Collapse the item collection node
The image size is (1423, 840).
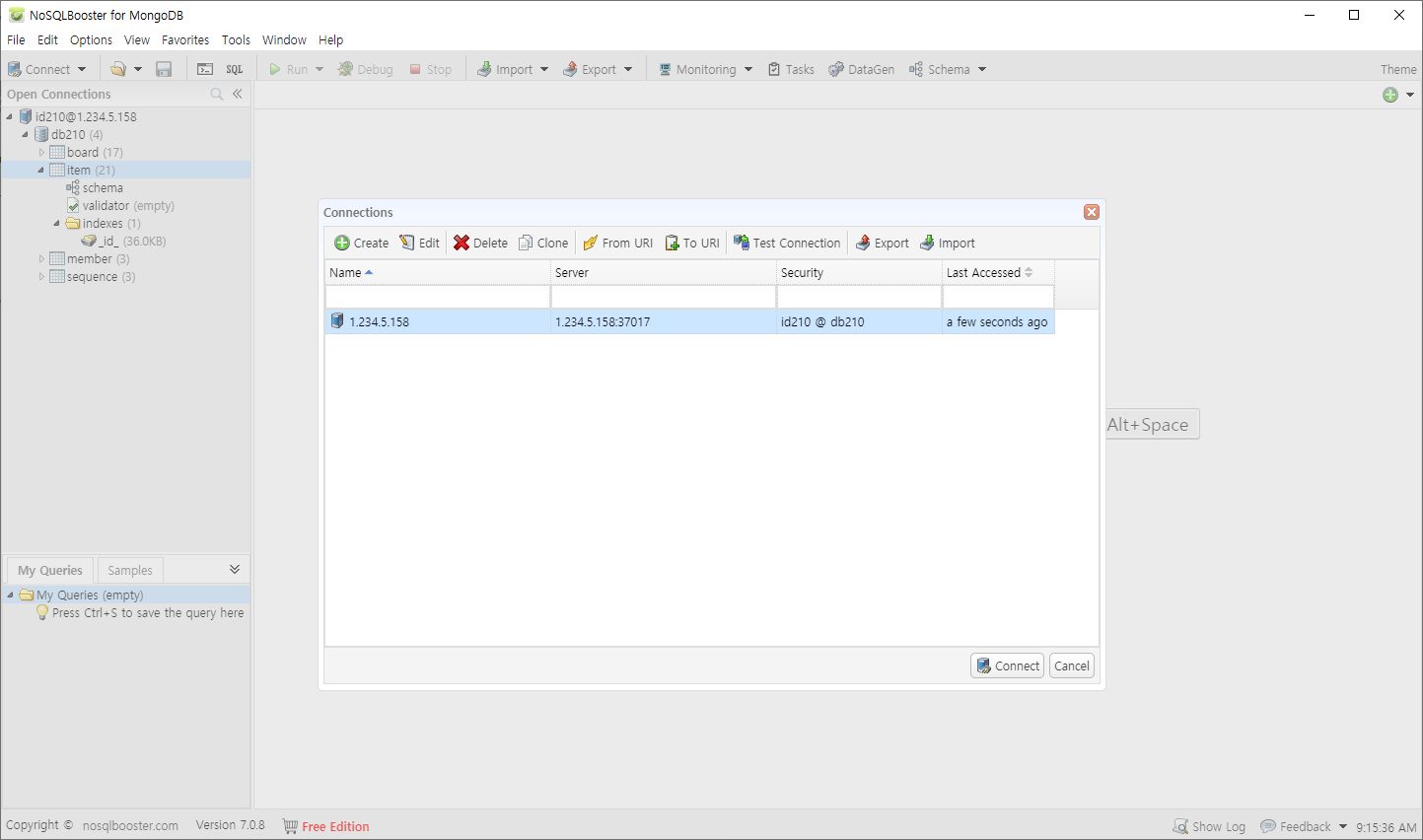coord(41,170)
